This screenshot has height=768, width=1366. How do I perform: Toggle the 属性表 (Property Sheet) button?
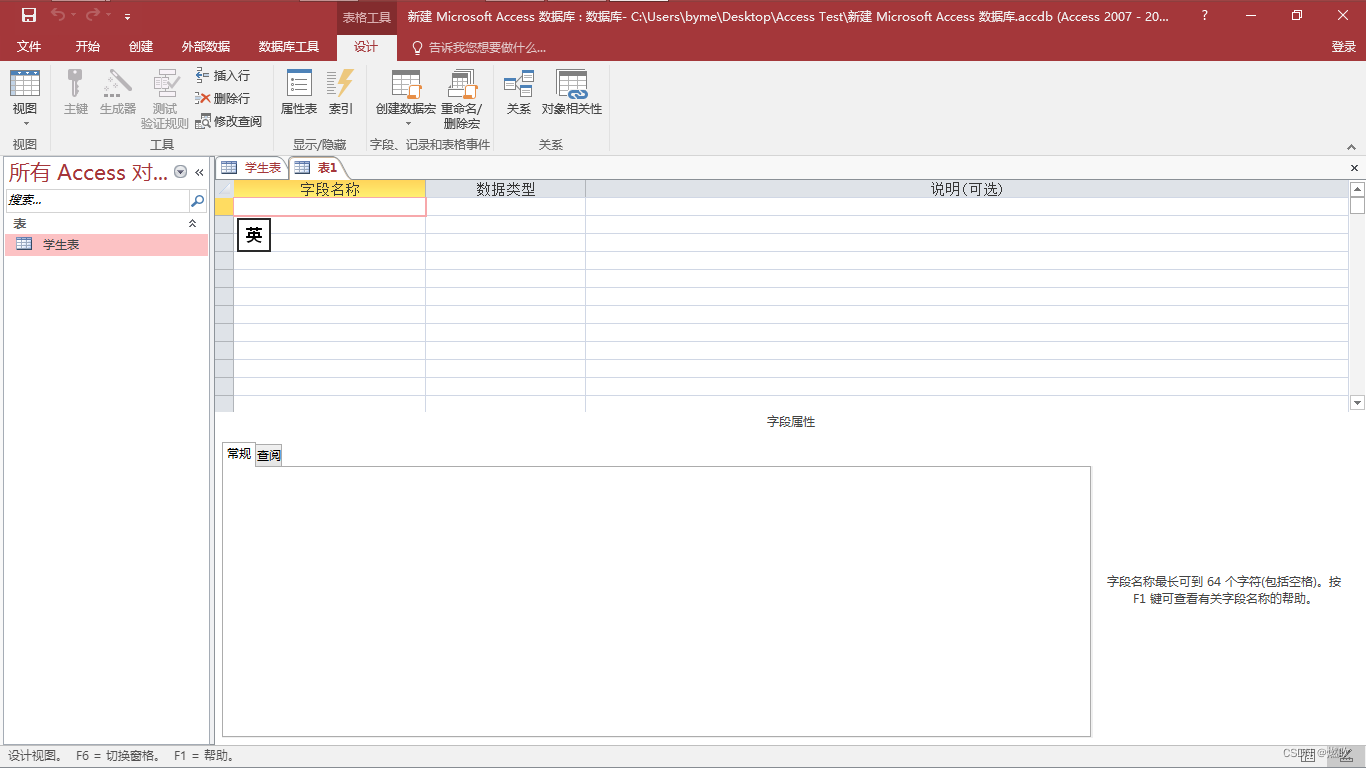point(299,93)
